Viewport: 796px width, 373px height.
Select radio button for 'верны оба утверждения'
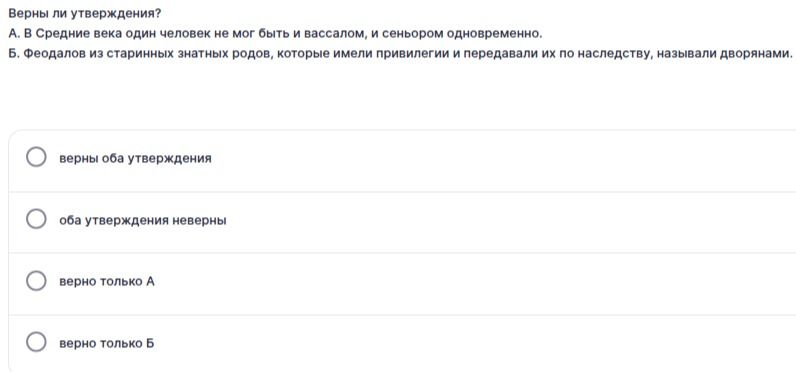click(36, 157)
